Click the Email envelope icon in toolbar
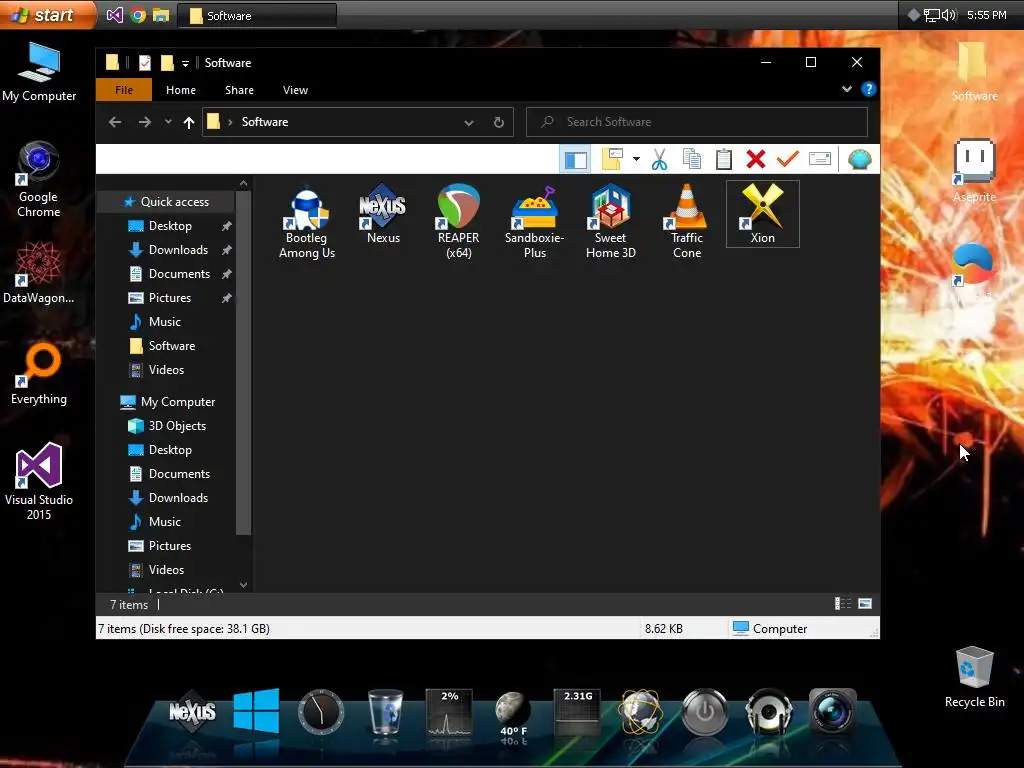Screen dimensions: 1024x768 click(820, 159)
